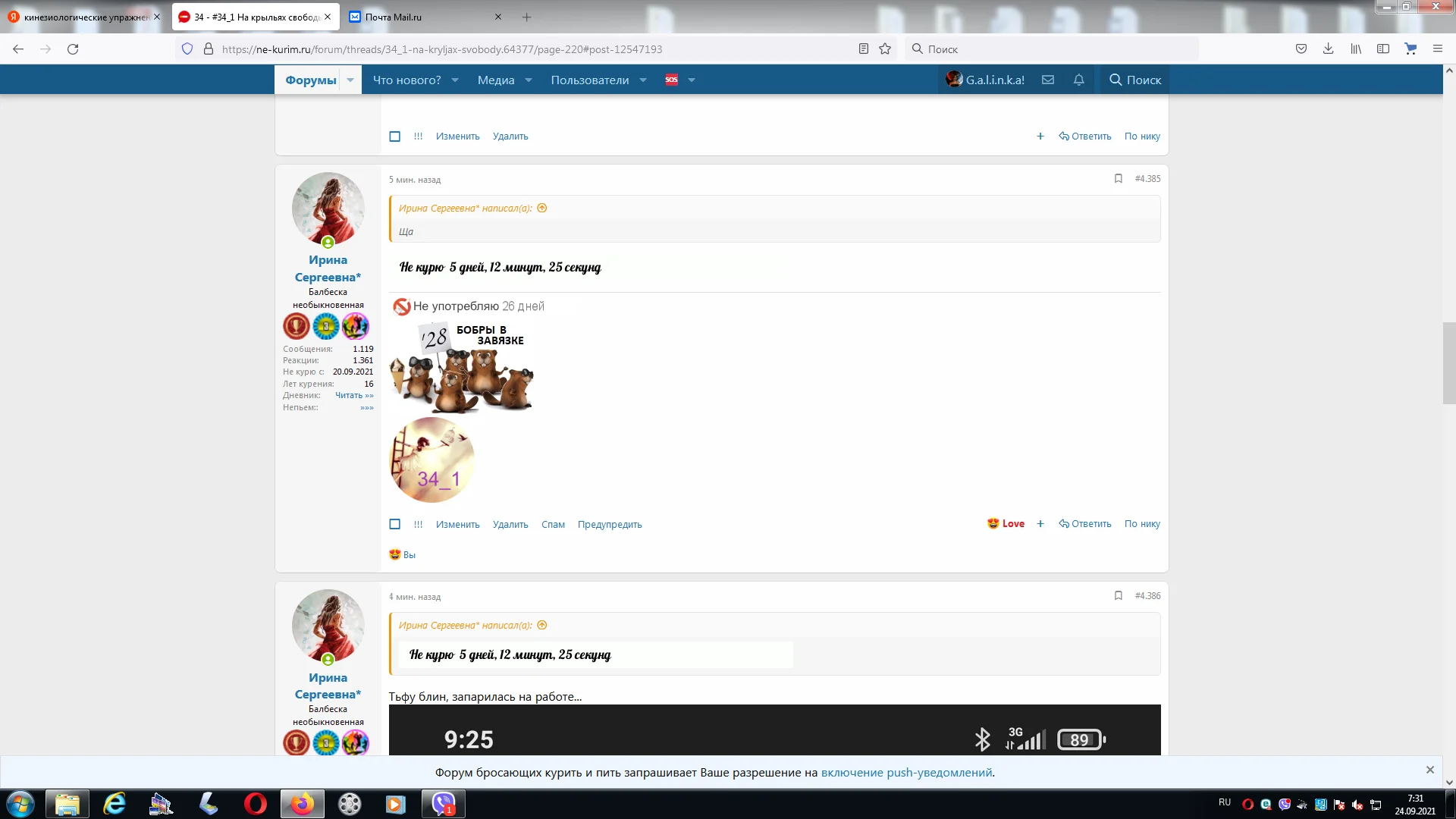Toggle multi-quote plus on post #4.385
The height and width of the screenshot is (819, 1456).
click(x=1040, y=524)
